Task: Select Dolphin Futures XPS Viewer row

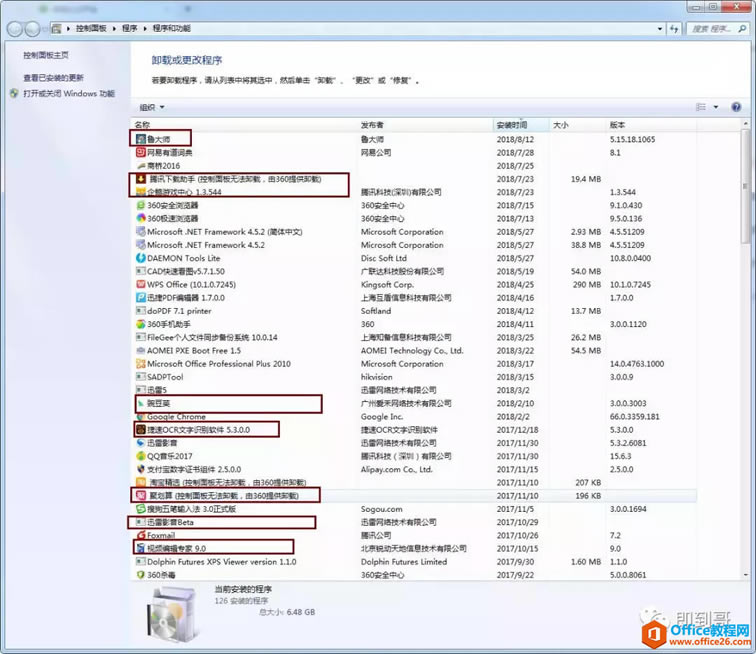Action: tap(414, 562)
